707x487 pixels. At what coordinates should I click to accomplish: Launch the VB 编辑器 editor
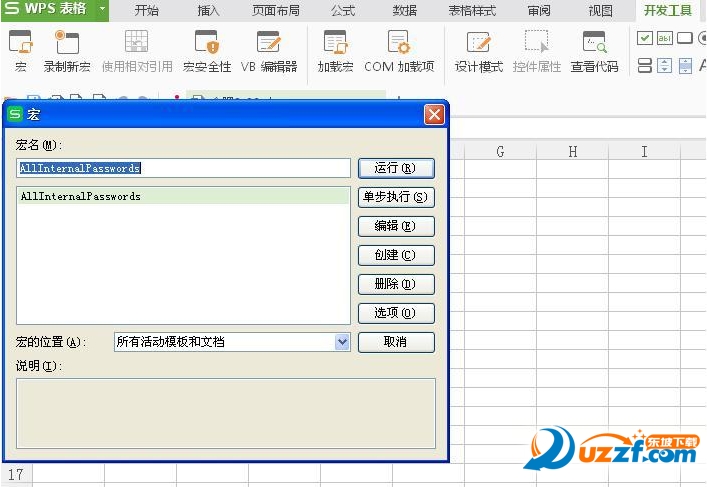pos(269,50)
